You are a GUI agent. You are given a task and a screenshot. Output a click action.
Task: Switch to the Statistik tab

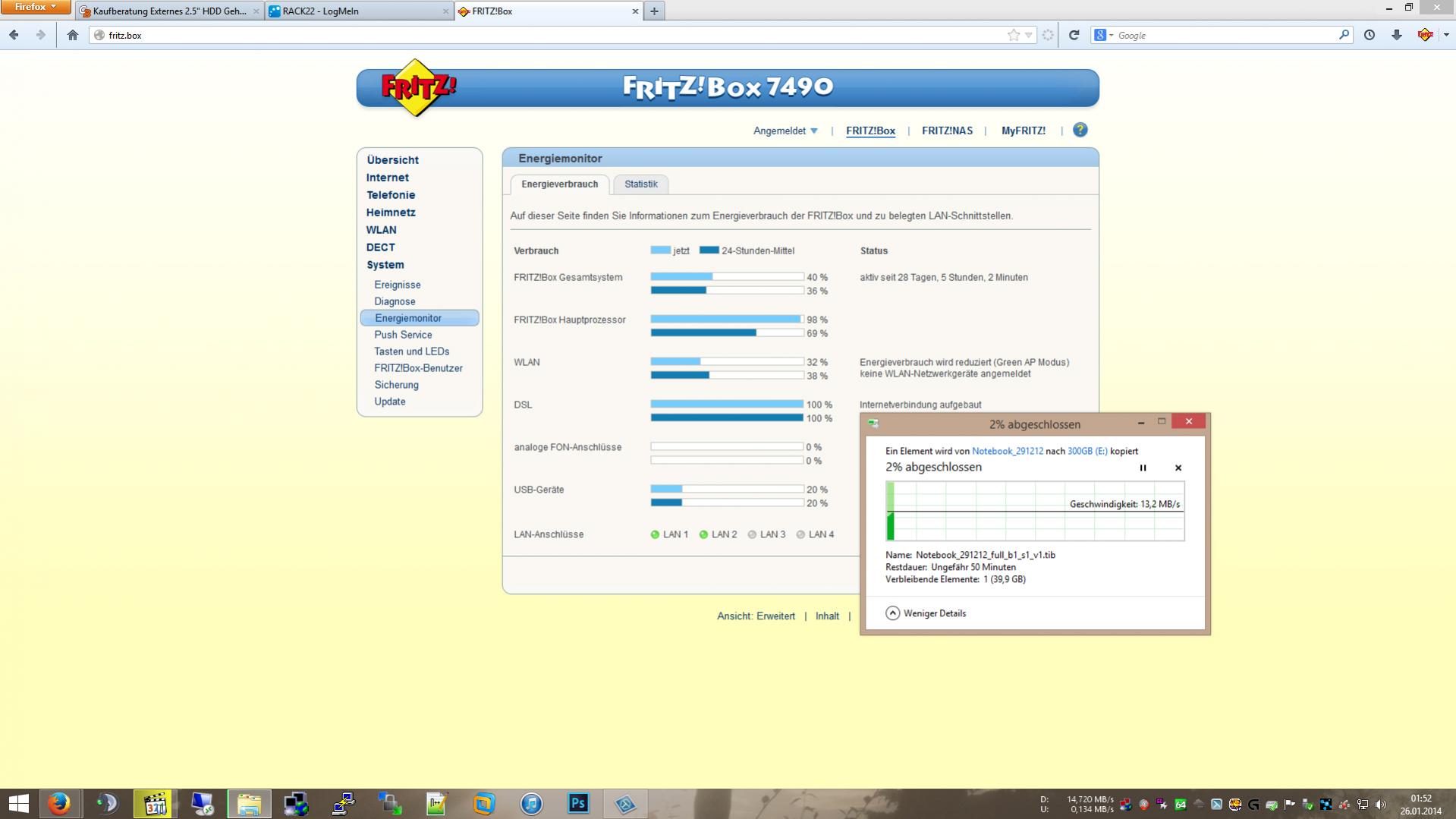(641, 184)
